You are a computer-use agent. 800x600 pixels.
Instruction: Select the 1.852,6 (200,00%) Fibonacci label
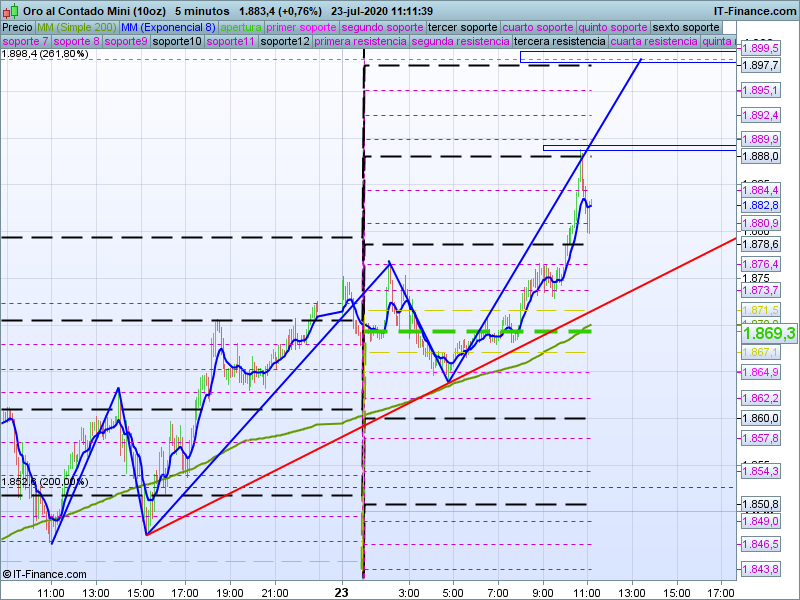point(45,482)
